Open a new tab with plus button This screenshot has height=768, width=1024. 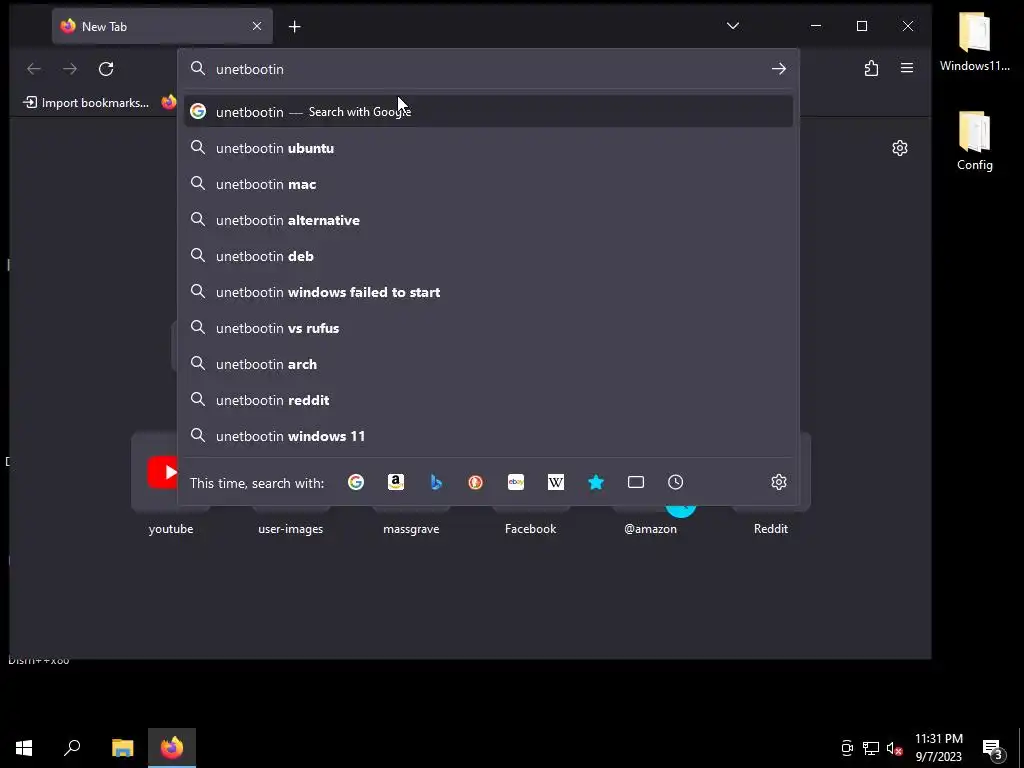295,27
